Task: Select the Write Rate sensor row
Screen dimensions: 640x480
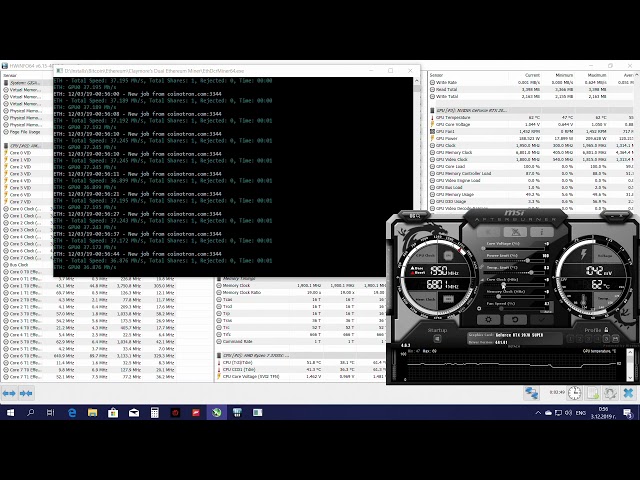Action: [531, 82]
